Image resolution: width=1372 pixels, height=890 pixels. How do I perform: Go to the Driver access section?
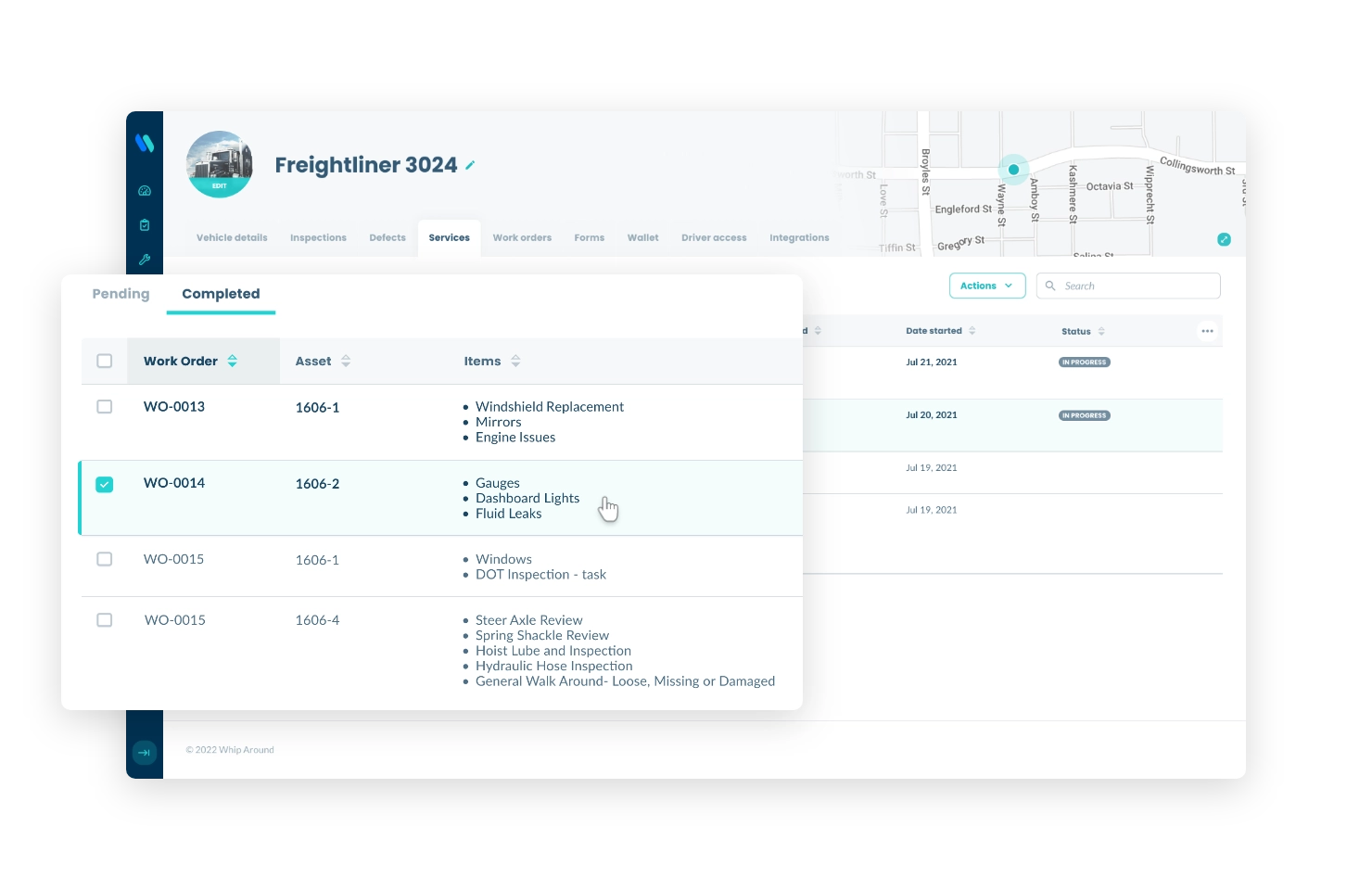coord(713,237)
